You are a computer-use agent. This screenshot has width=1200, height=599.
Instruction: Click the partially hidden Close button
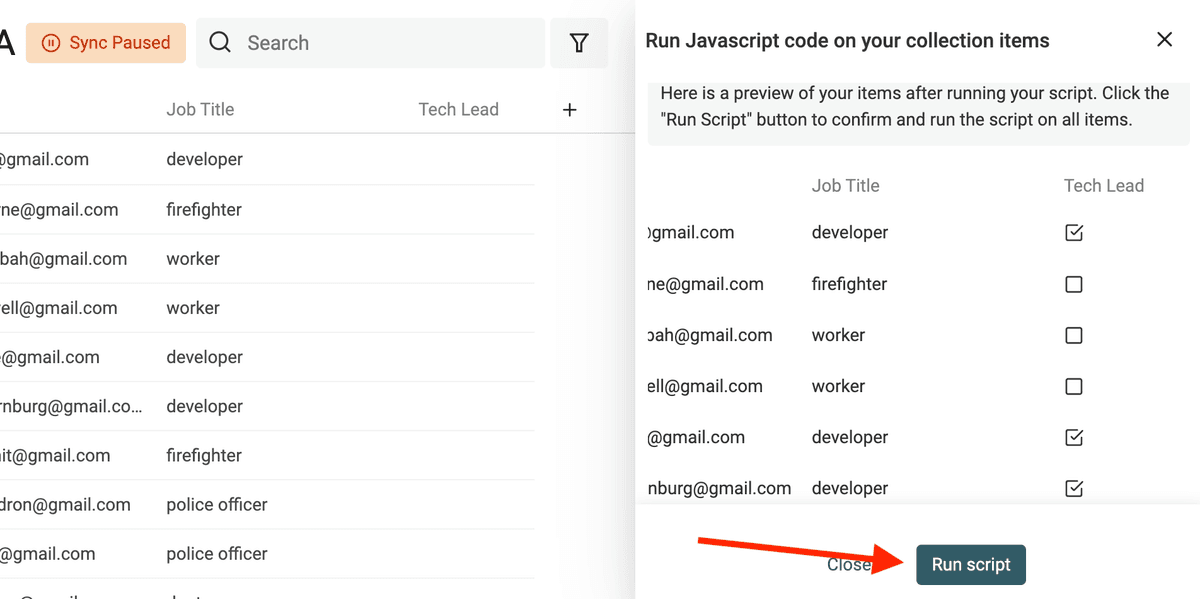[x=849, y=564]
